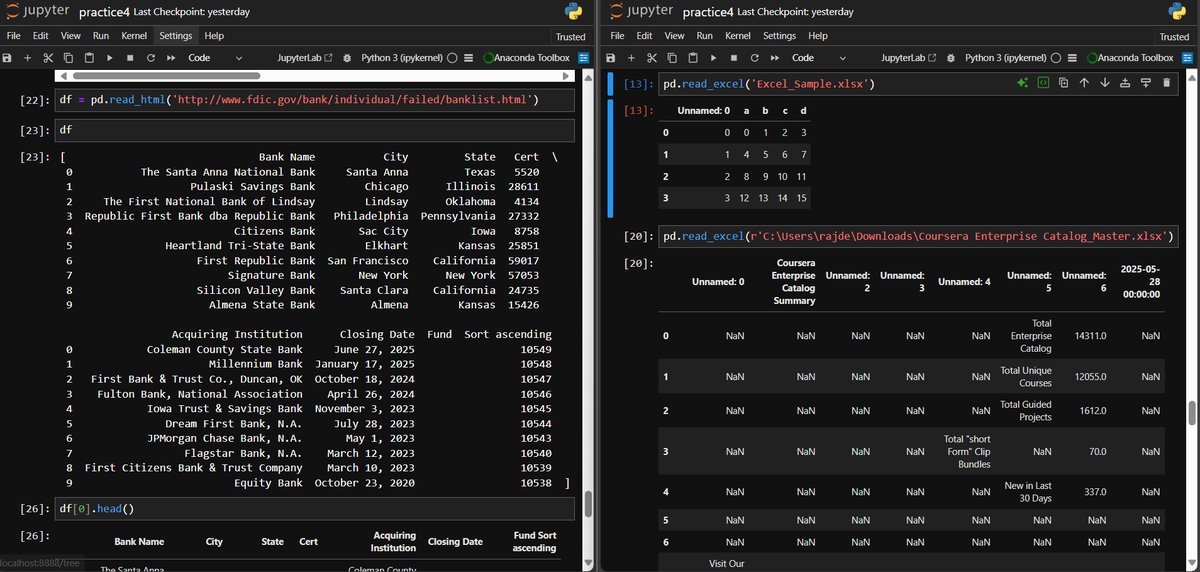Open the Run menu in right notebook
Image resolution: width=1200 pixels, height=572 pixels.
tap(705, 36)
